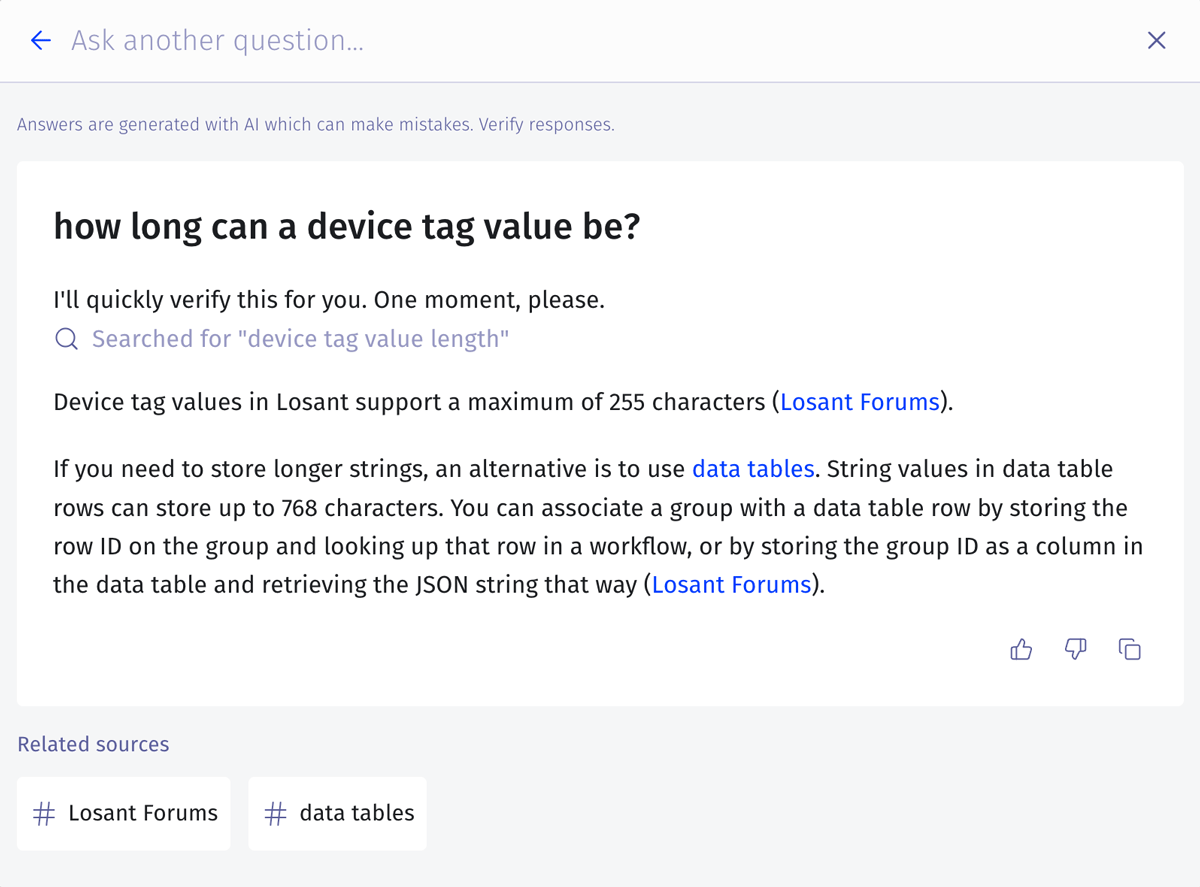Dismiss the panel with the X icon
This screenshot has width=1200, height=887.
(1156, 40)
